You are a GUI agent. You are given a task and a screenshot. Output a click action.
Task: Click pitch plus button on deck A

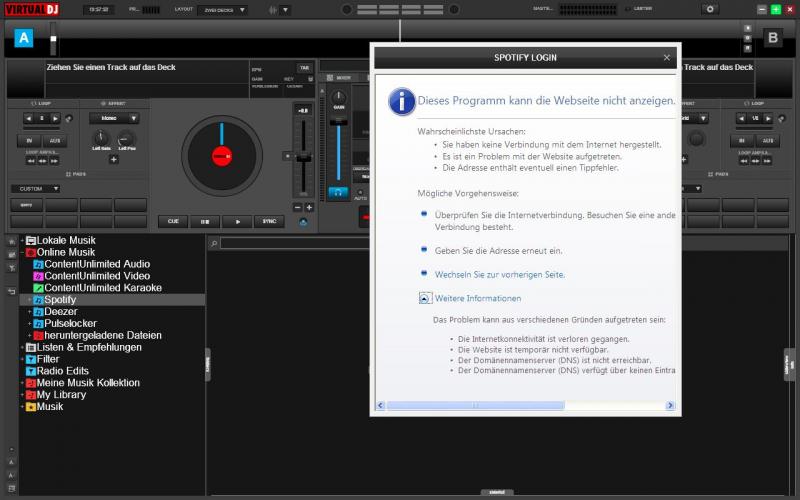point(309,208)
